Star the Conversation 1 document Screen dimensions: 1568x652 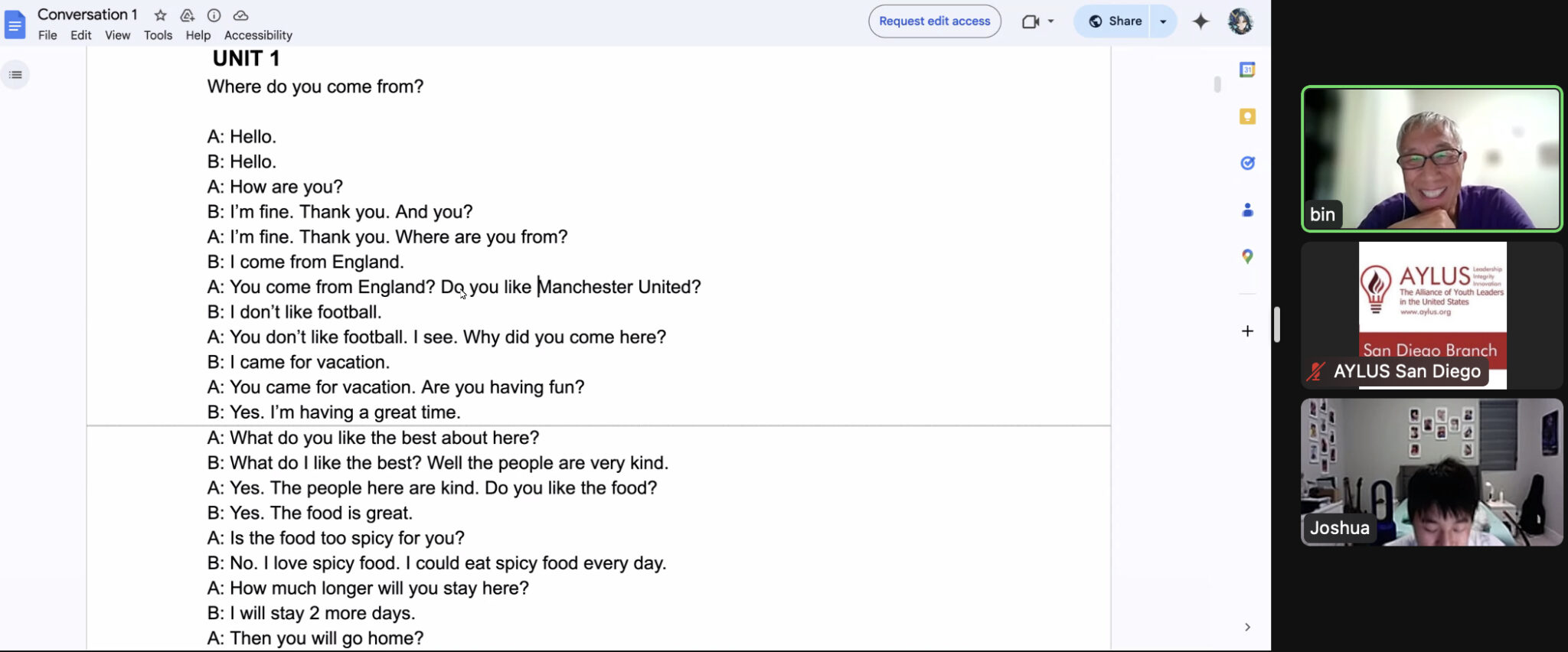tap(160, 15)
